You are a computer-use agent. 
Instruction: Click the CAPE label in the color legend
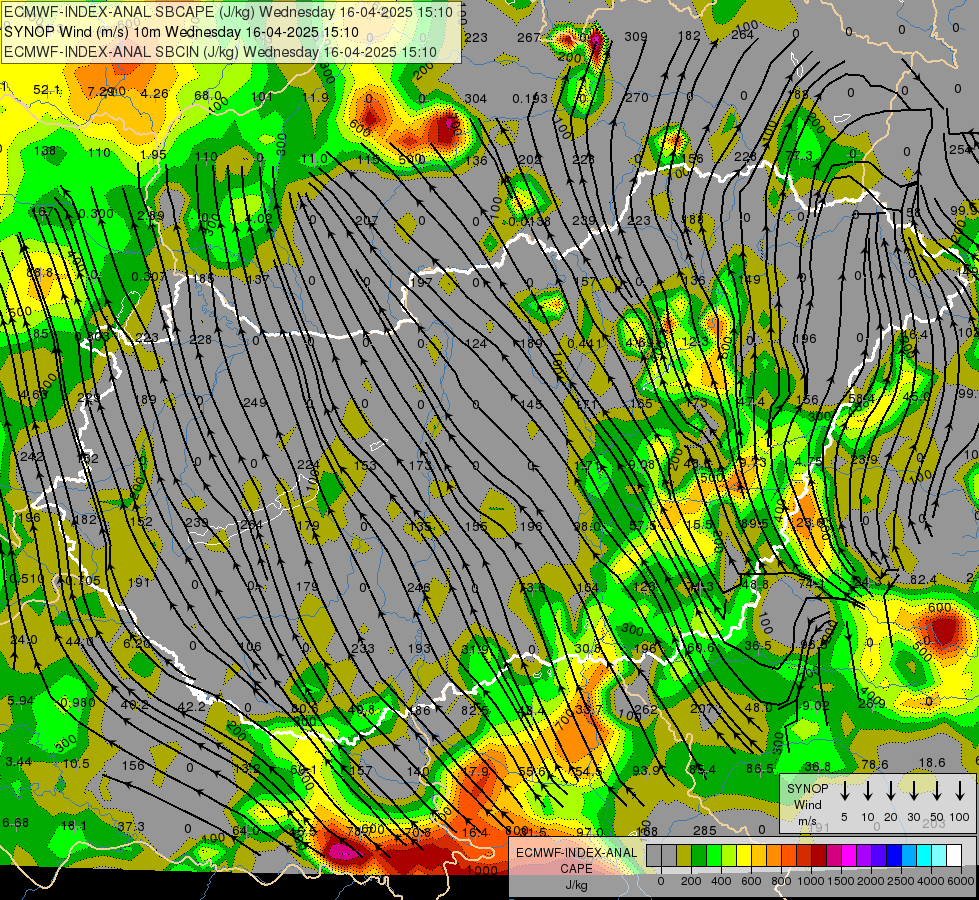coord(576,869)
